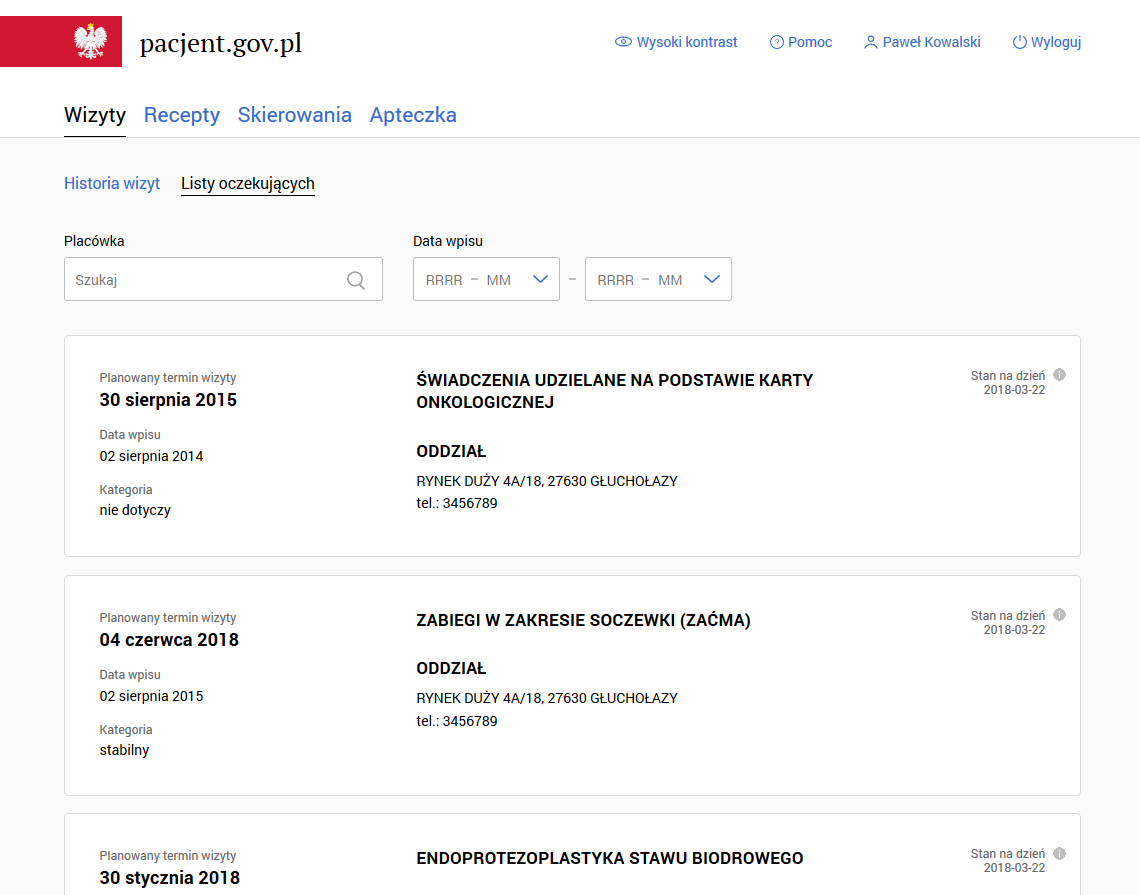Image resolution: width=1140 pixels, height=895 pixels.
Task: Click the Polish eagle emblem logo
Action: 90,42
